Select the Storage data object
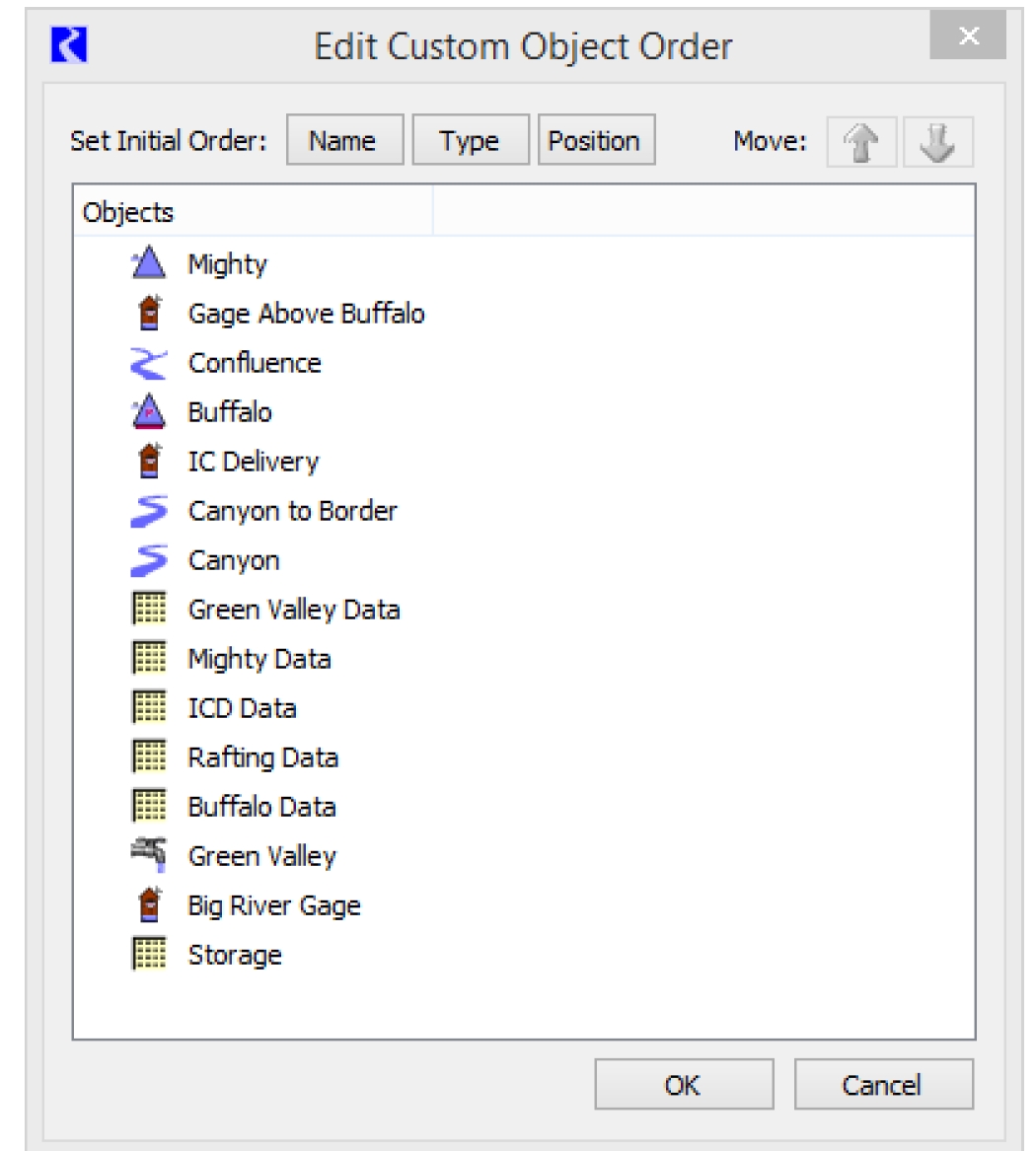The image size is (1036, 1151). point(235,955)
